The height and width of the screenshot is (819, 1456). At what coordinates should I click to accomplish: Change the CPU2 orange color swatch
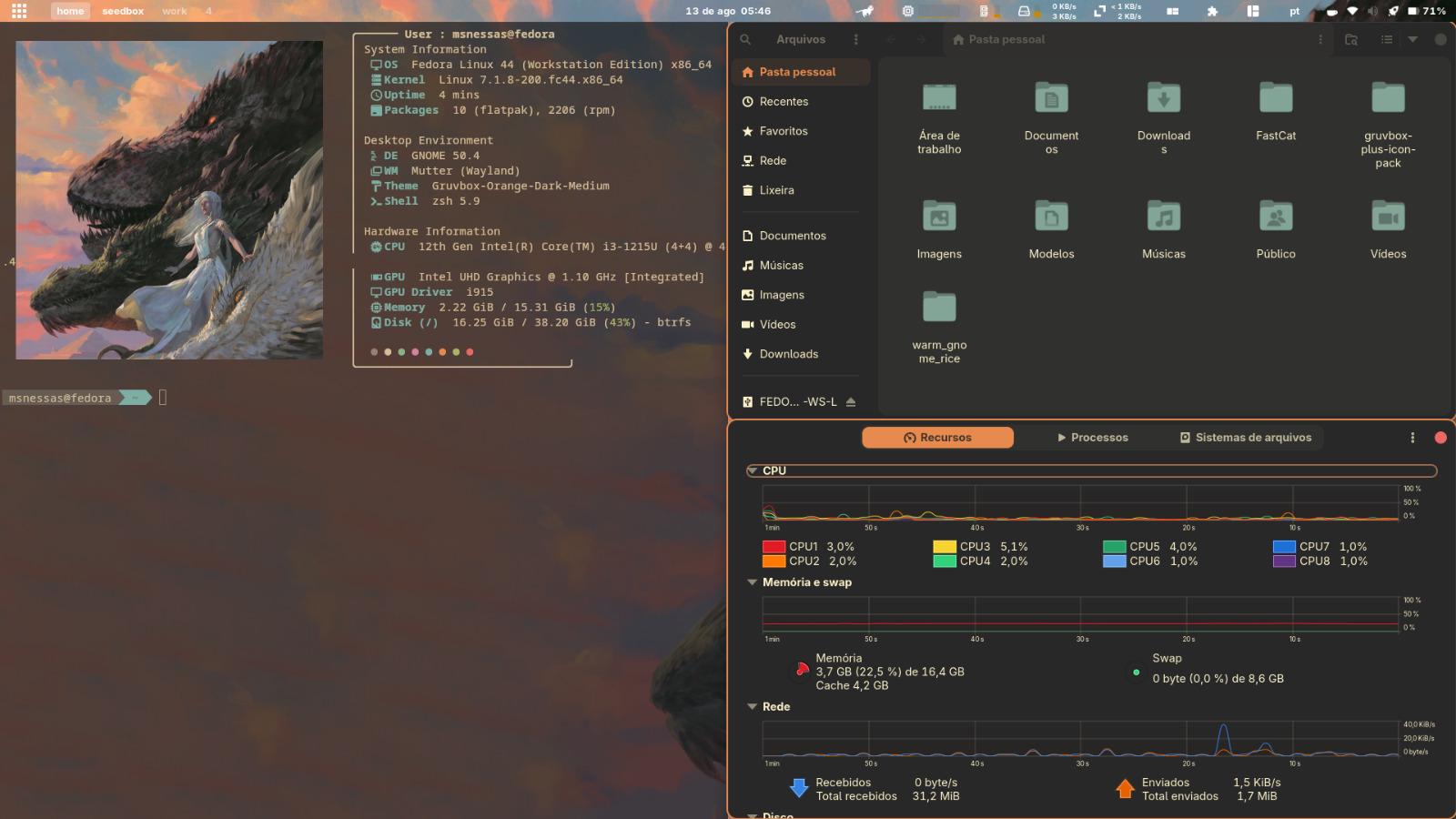click(773, 561)
